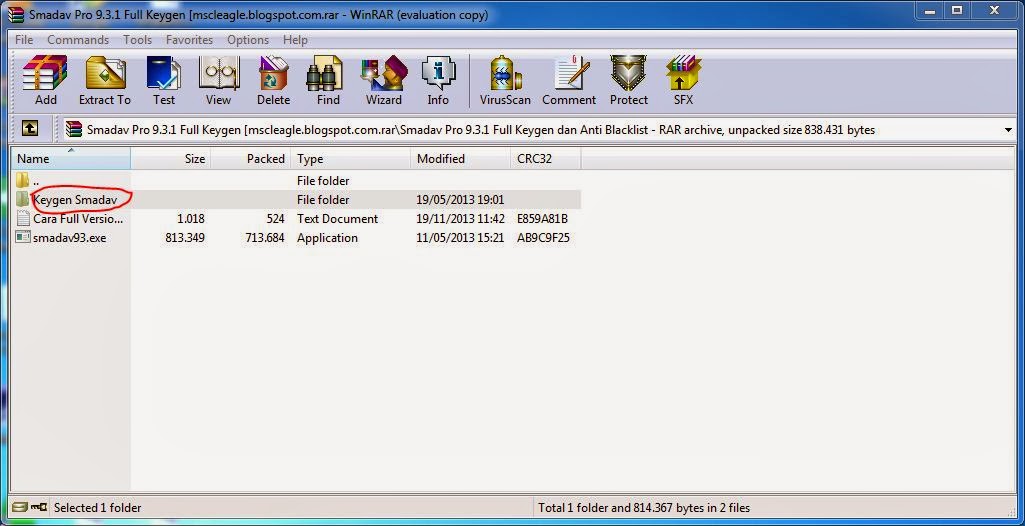This screenshot has height=526, width=1025.
Task: Click the key icon in status bar
Action: click(x=39, y=507)
